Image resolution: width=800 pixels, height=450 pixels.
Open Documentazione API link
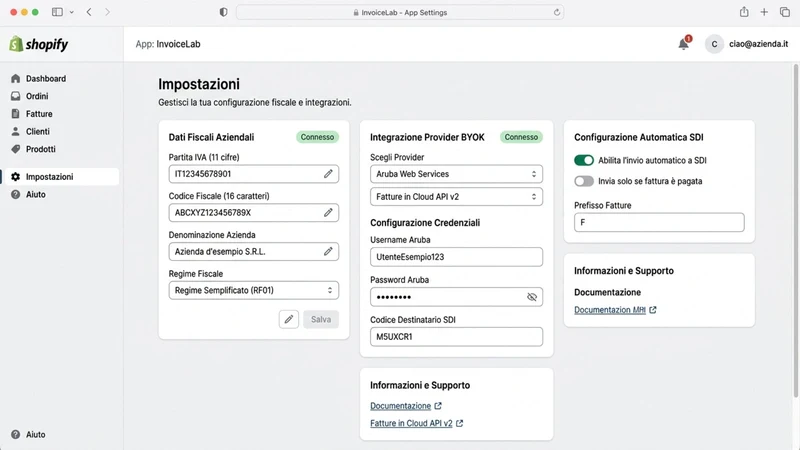(610, 310)
